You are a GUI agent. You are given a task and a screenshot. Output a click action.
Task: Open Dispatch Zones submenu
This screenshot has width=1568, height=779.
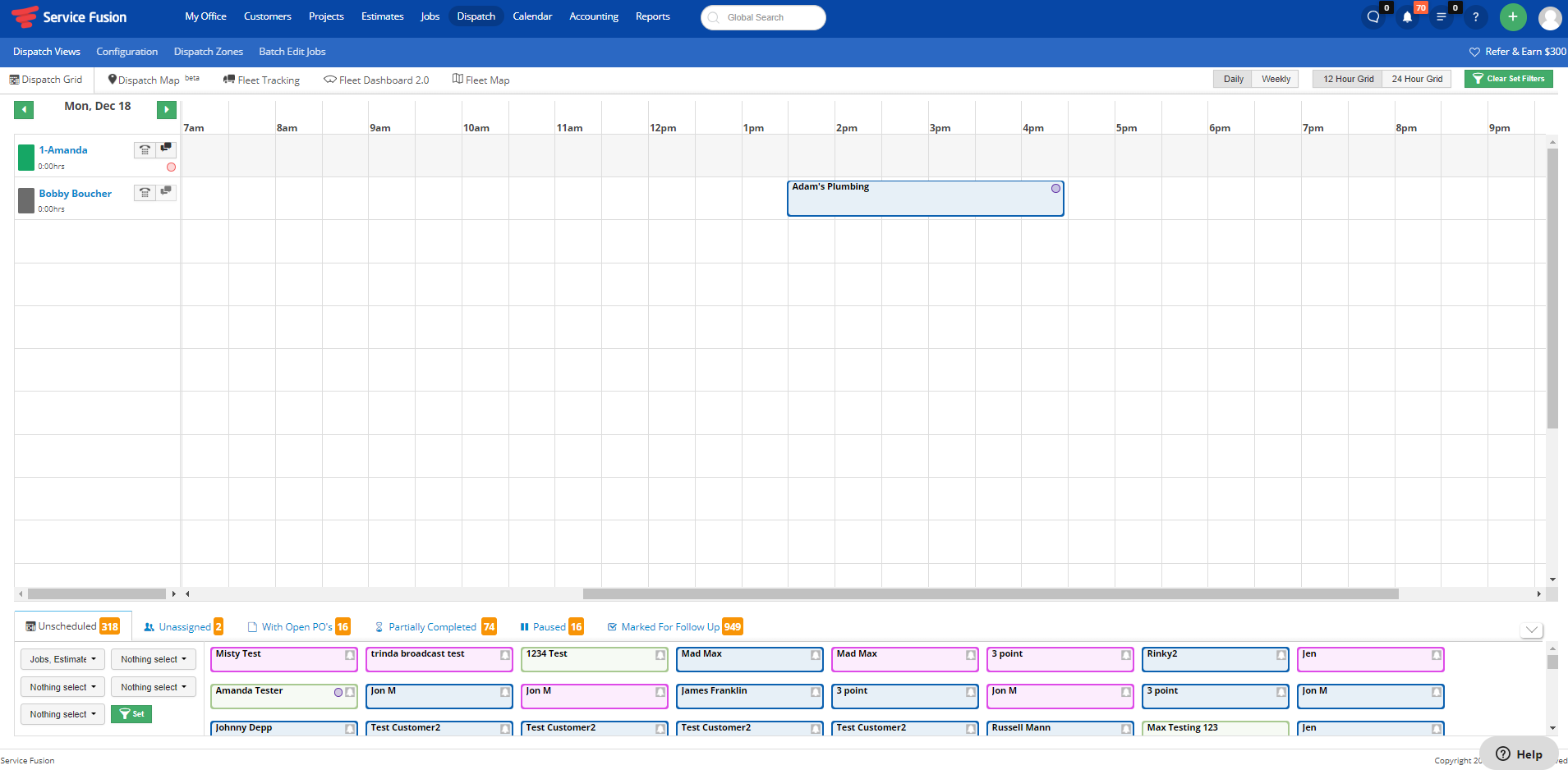[x=209, y=52]
